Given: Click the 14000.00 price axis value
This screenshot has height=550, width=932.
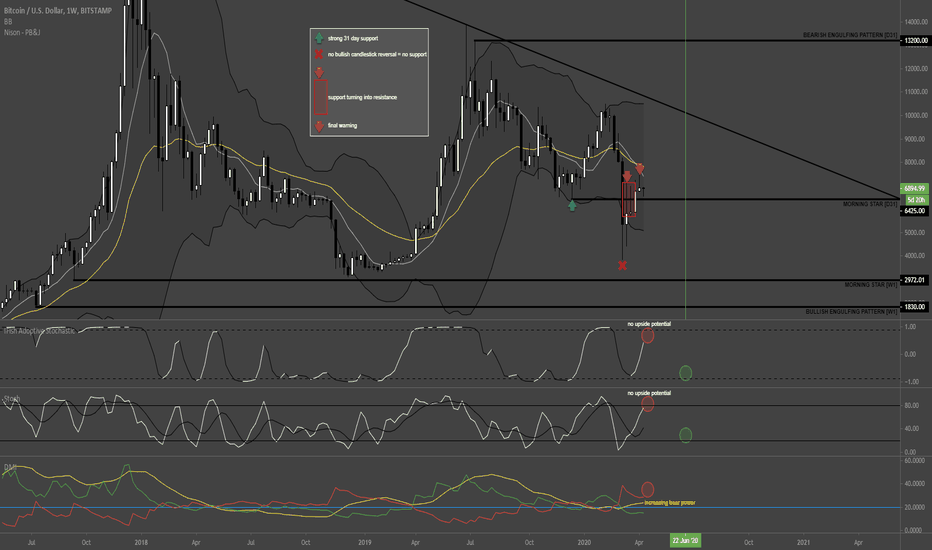Looking at the screenshot, I should (915, 22).
